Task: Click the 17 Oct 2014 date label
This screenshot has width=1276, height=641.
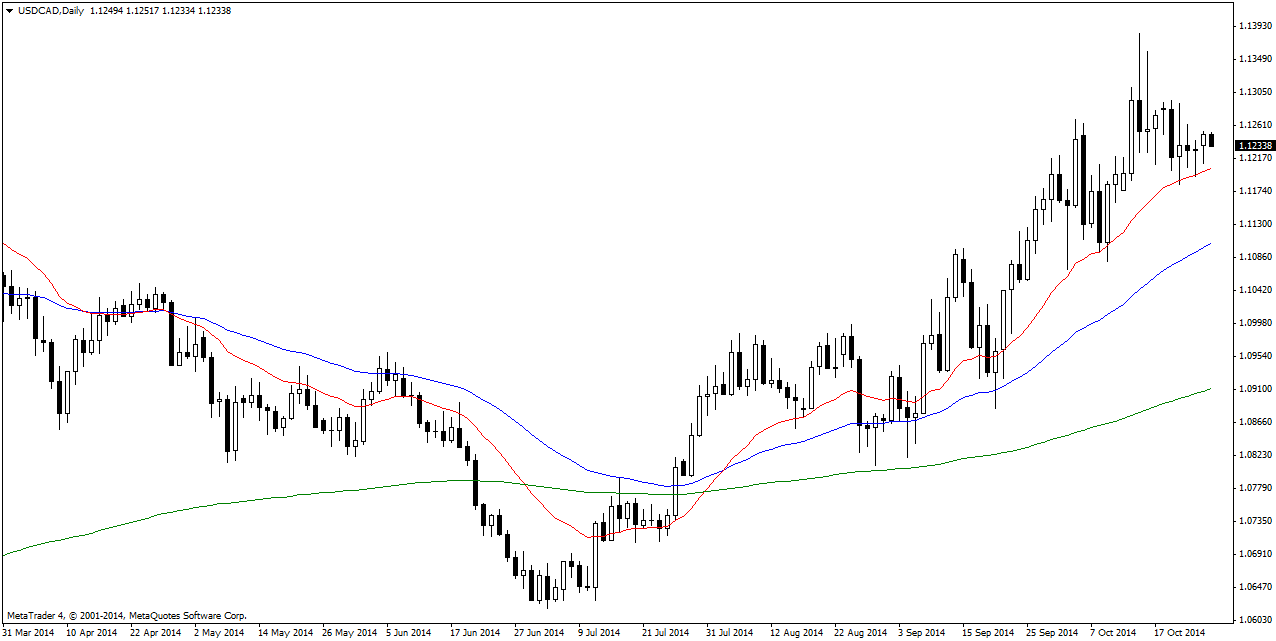Action: [1179, 633]
